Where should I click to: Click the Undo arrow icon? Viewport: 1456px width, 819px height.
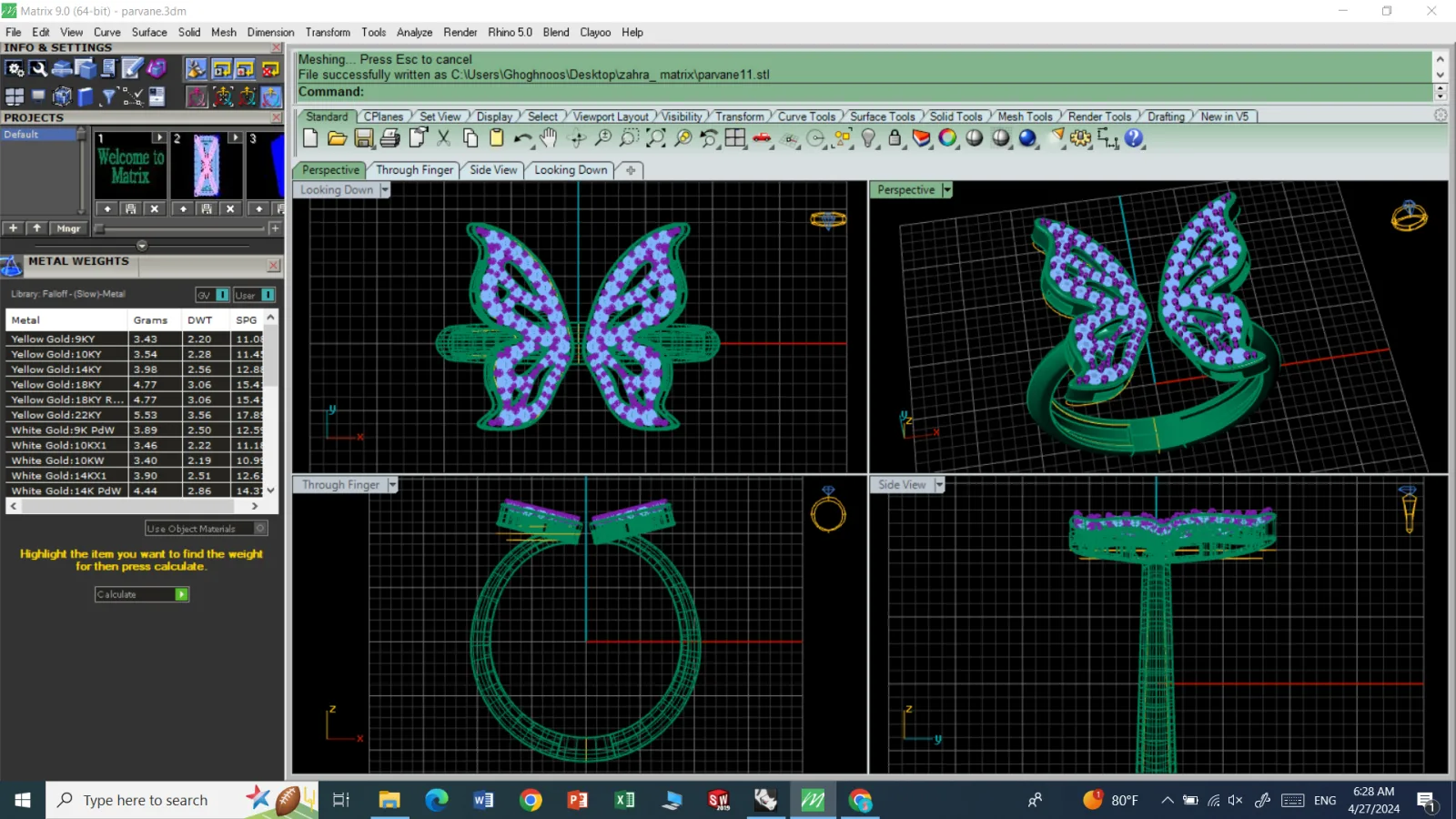click(522, 138)
